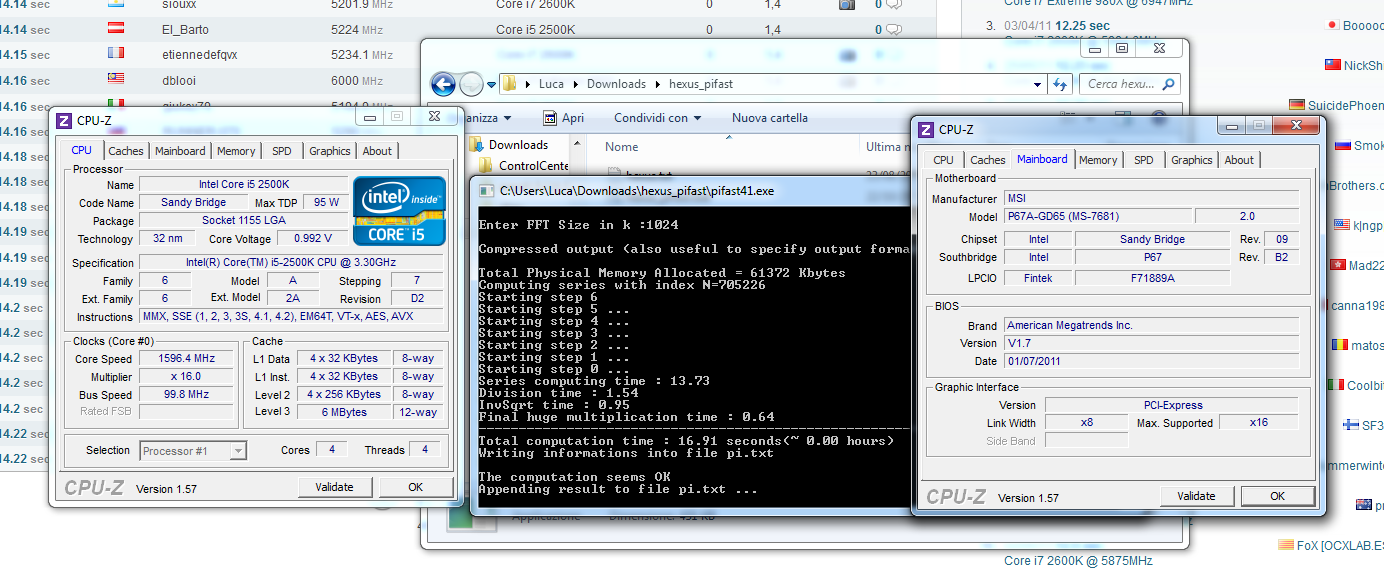Viewport: 1384px width, 575px height.
Task: Click the Hong Kong flag beside Mad22
Action: [1338, 265]
